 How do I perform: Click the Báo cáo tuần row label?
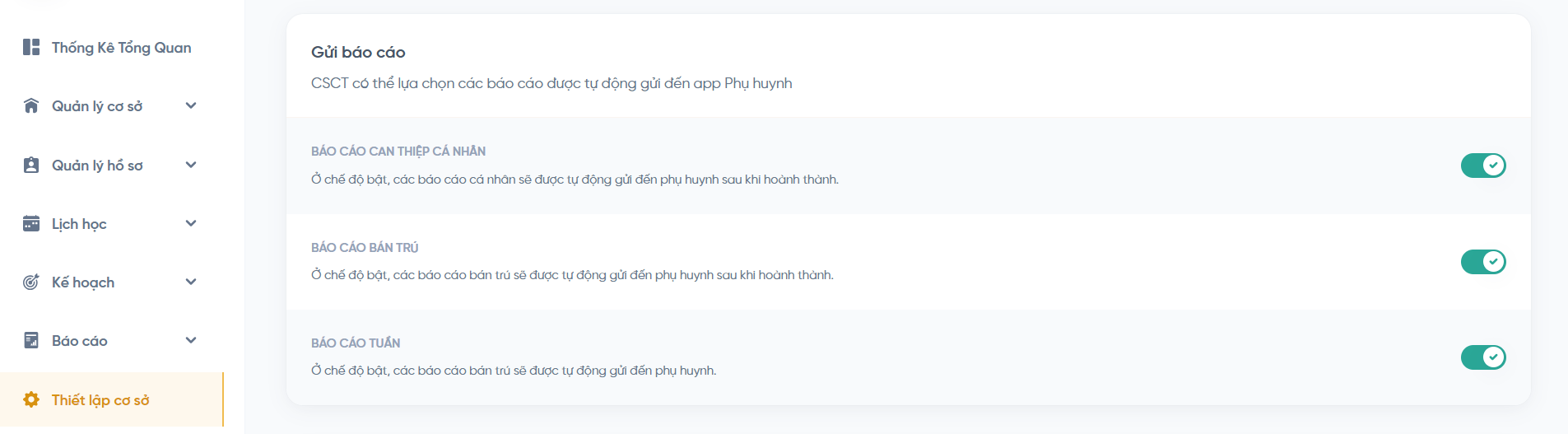(356, 343)
